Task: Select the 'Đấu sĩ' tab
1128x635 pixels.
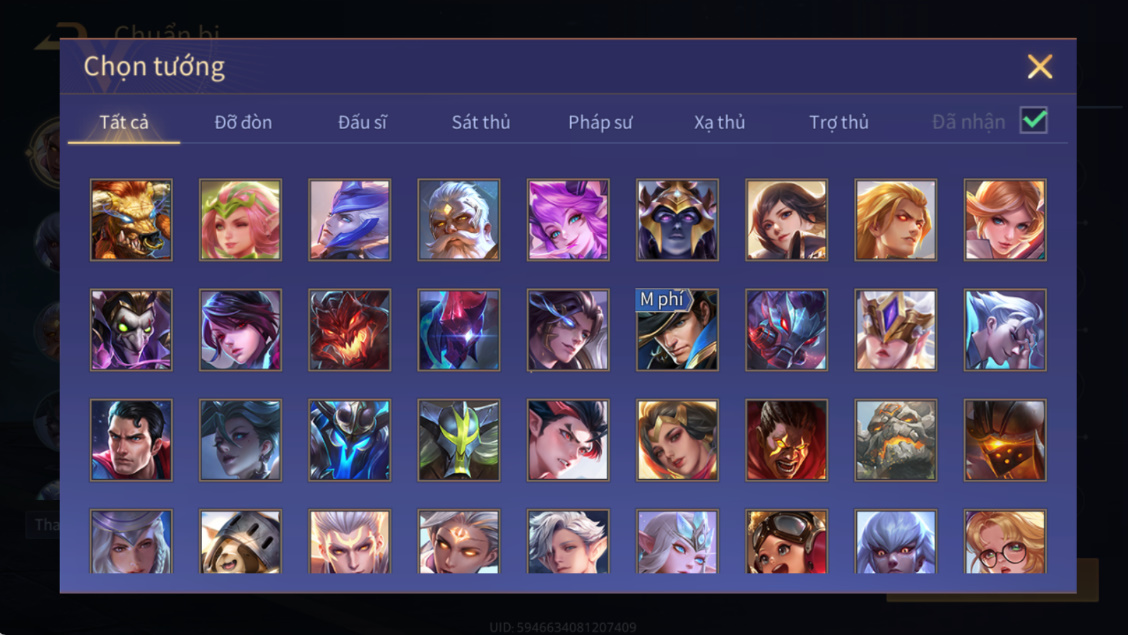Action: click(x=362, y=122)
